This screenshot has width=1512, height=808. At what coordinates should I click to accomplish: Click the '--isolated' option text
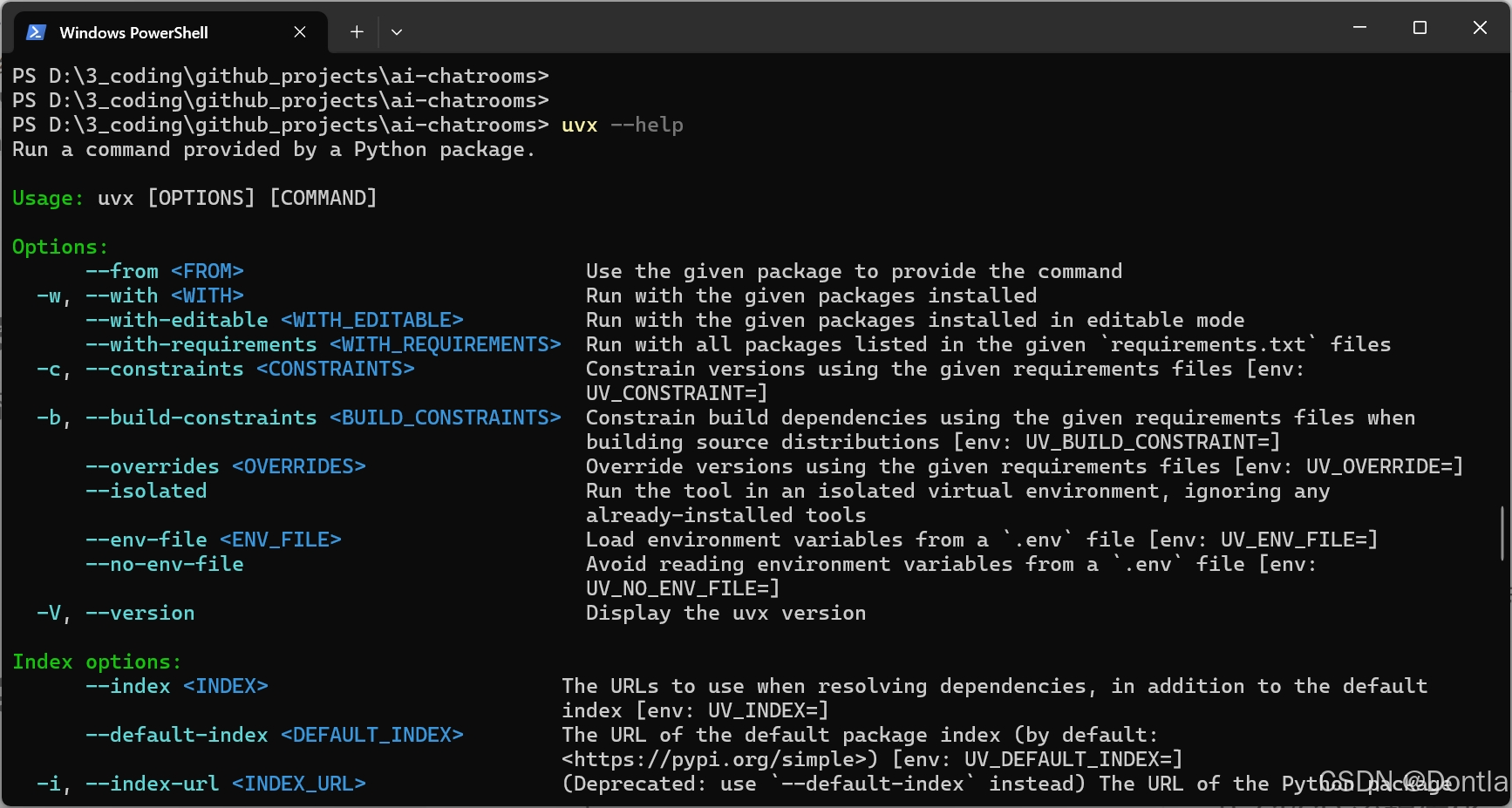point(146,491)
